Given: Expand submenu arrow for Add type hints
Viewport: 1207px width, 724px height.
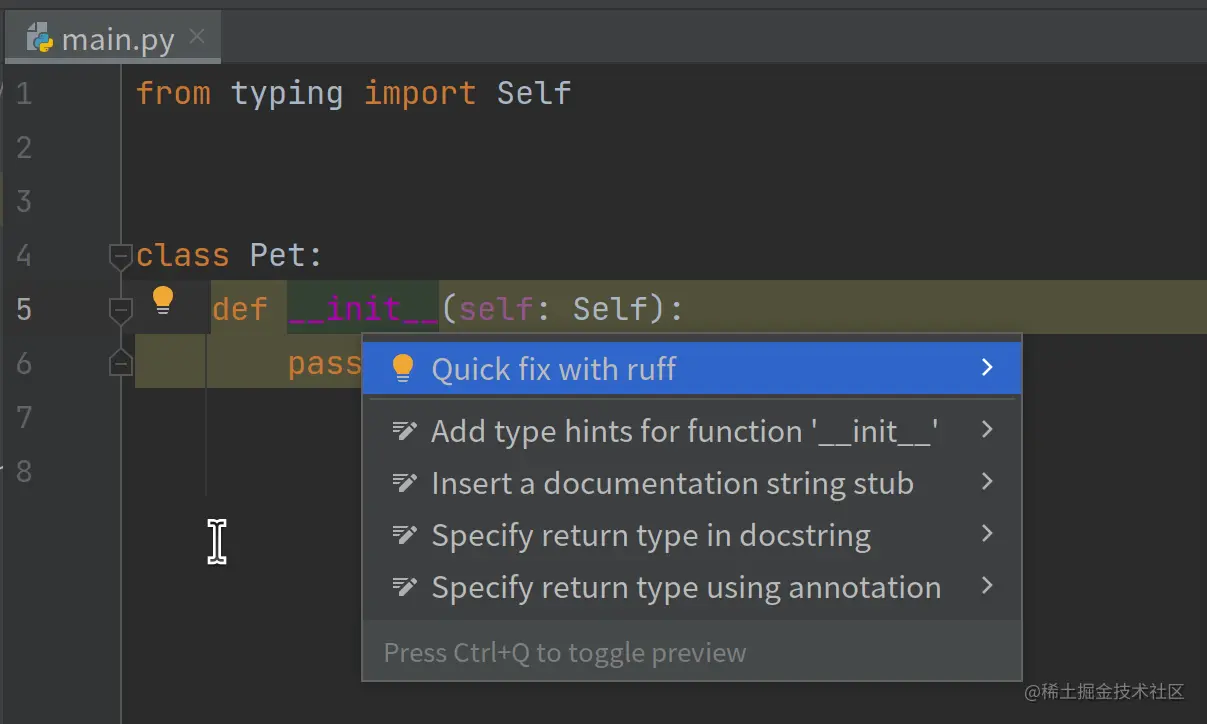Looking at the screenshot, I should (987, 429).
